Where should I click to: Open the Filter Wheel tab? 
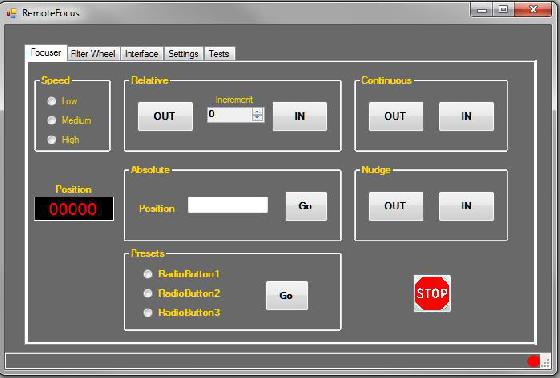pyautogui.click(x=94, y=54)
